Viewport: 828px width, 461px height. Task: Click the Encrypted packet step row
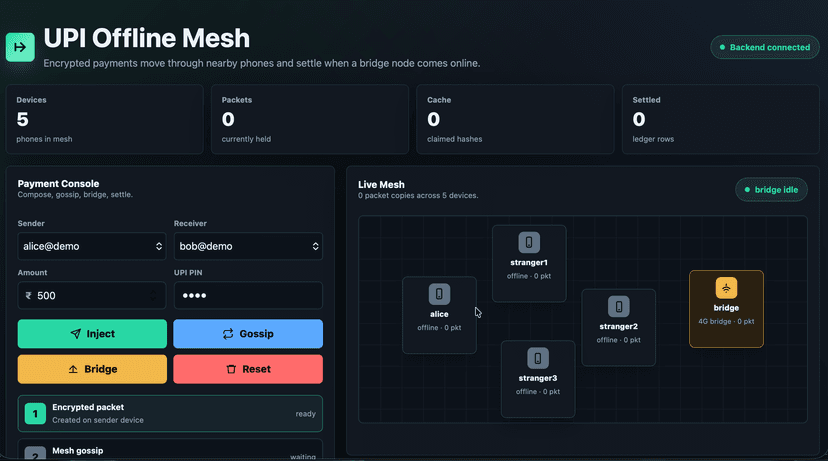point(170,413)
